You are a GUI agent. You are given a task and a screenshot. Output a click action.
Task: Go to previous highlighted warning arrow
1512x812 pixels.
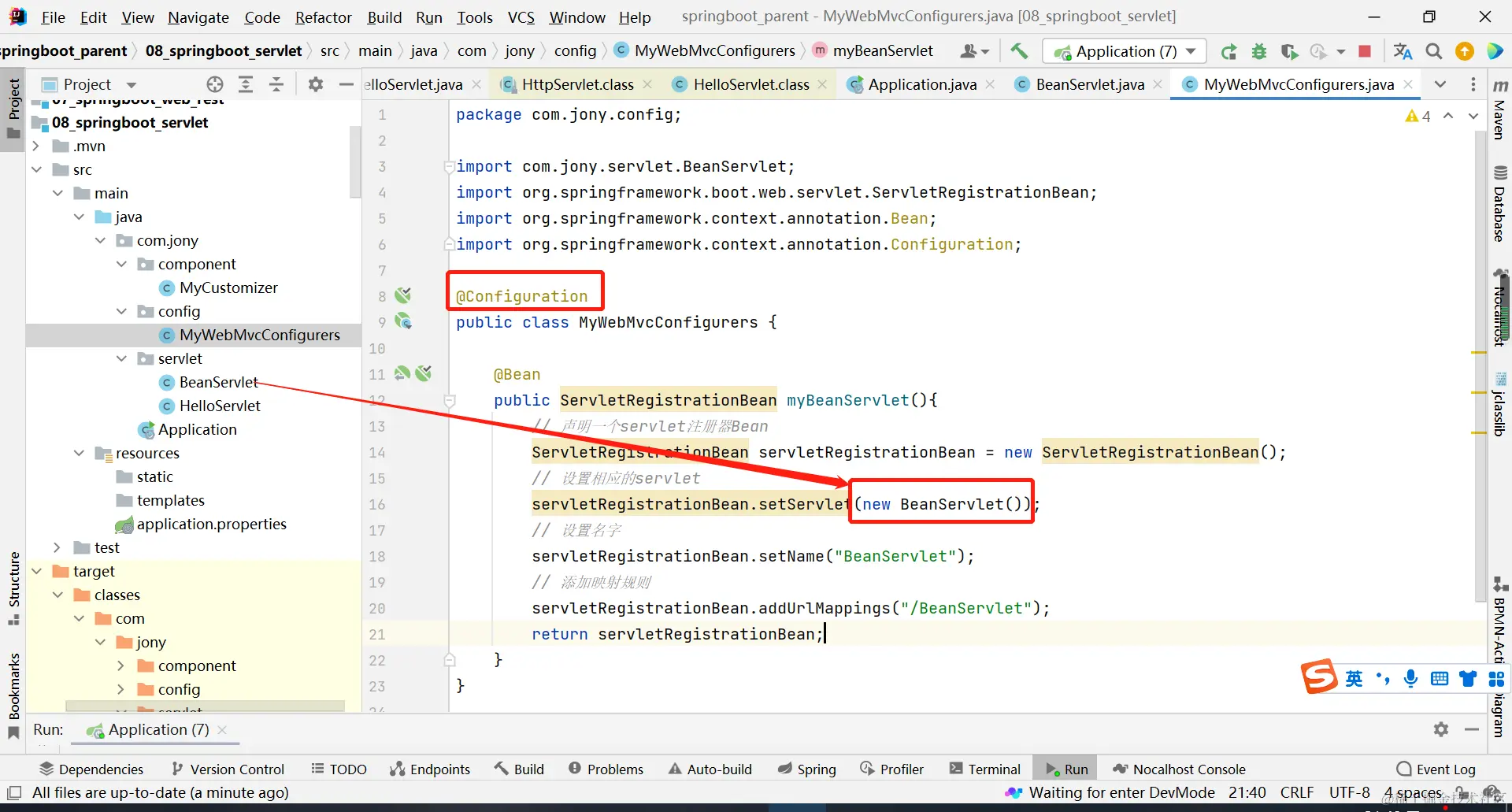click(x=1448, y=116)
